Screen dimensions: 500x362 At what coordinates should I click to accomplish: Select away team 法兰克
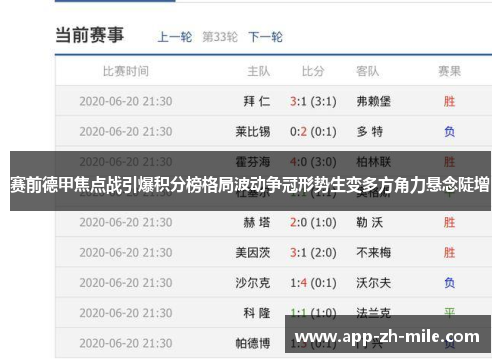pyautogui.click(x=373, y=312)
